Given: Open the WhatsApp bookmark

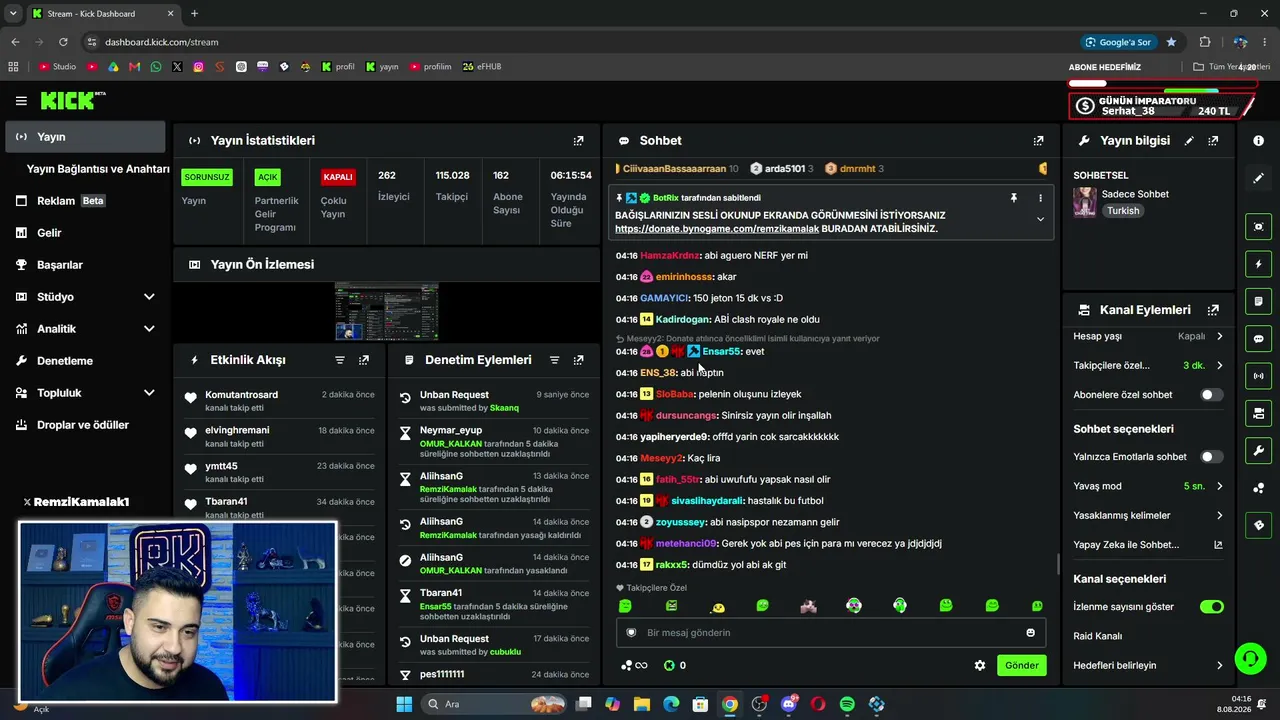Looking at the screenshot, I should (155, 67).
